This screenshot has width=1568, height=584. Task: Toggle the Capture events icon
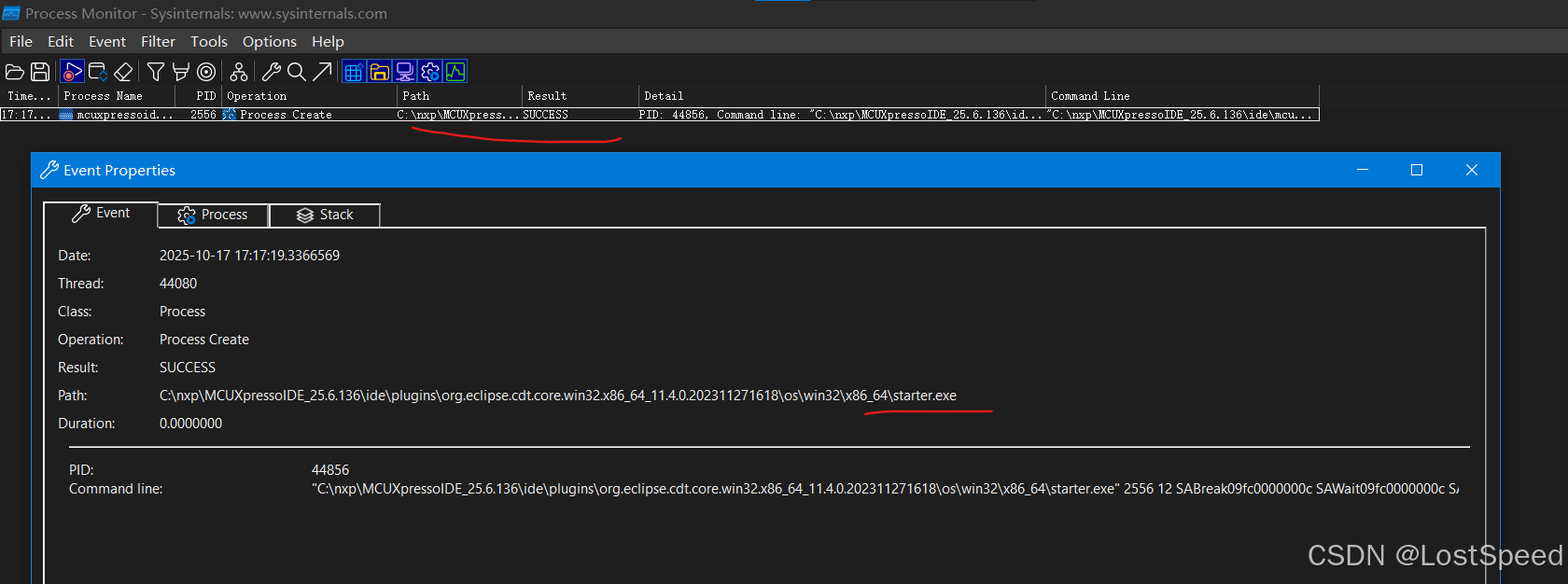tap(72, 72)
